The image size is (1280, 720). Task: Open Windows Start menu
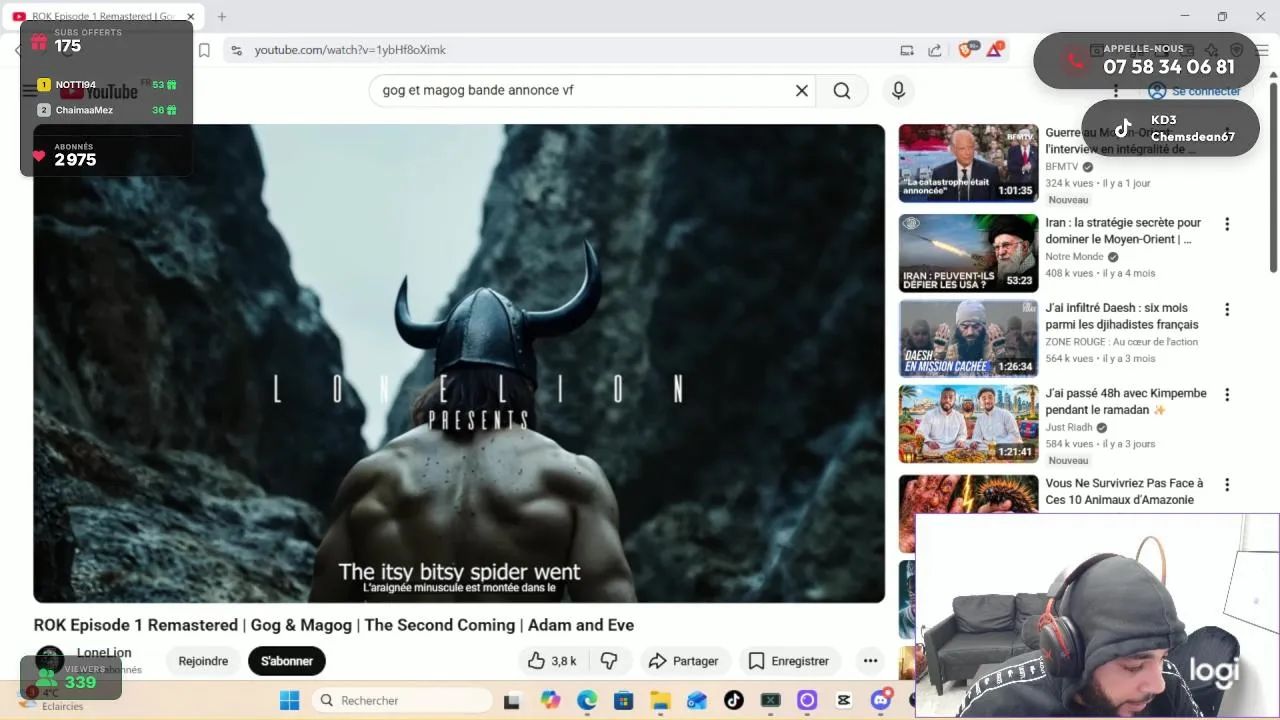click(x=289, y=700)
